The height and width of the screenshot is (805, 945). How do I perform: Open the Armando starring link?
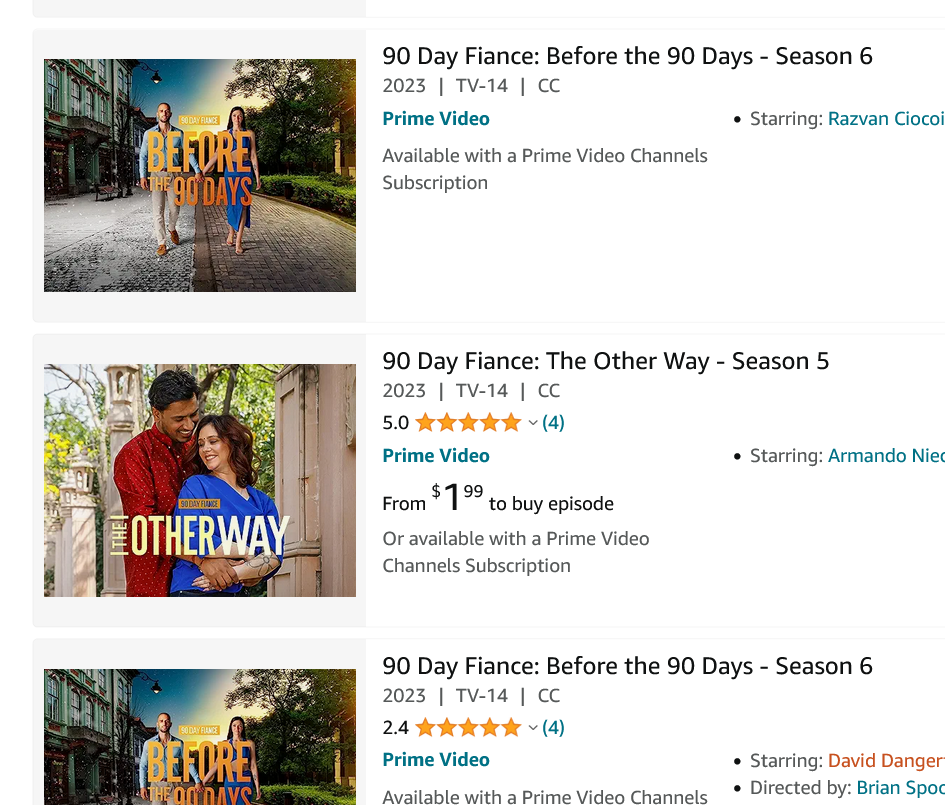(885, 456)
